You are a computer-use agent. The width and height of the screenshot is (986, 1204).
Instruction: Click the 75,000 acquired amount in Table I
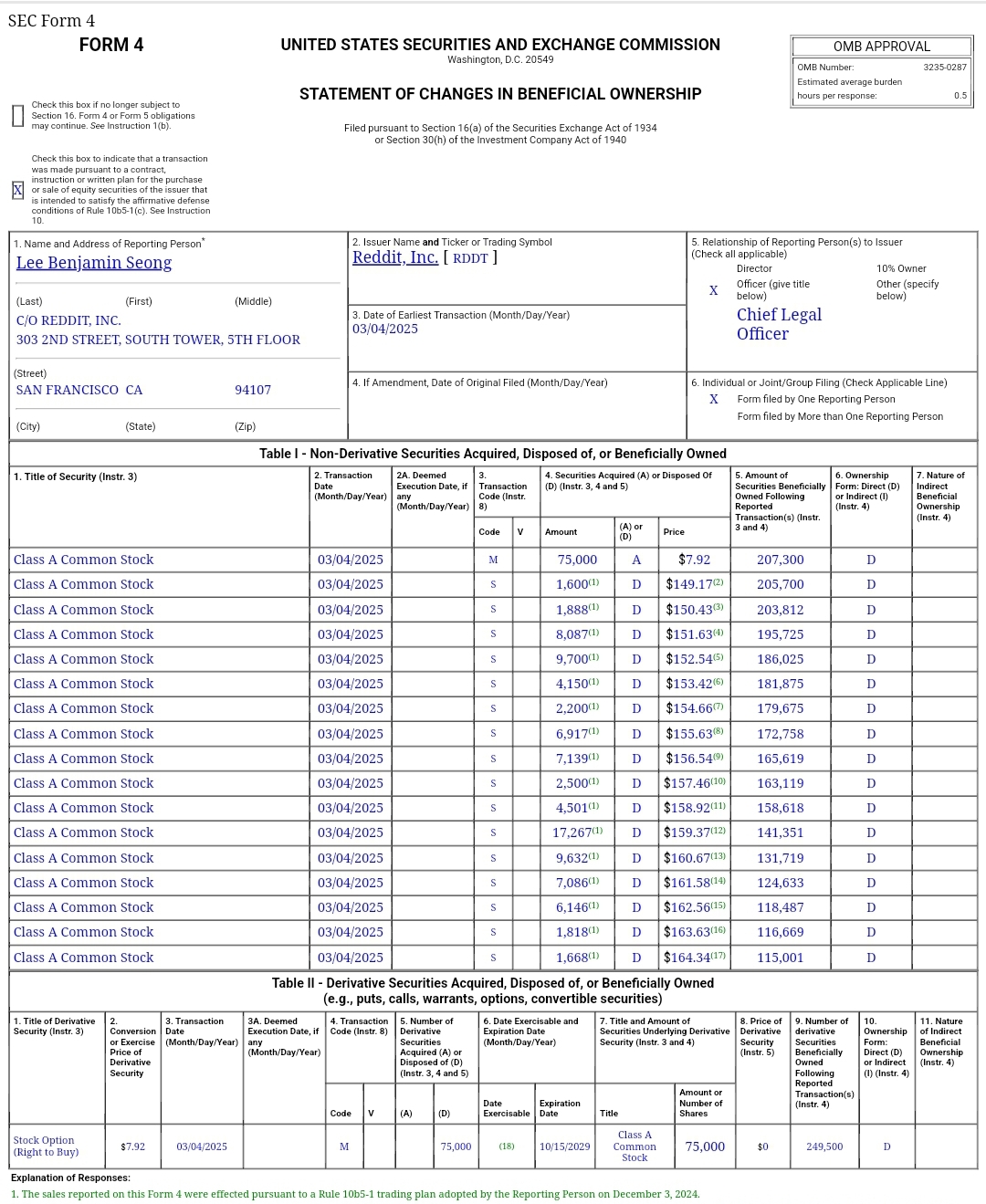coord(577,560)
